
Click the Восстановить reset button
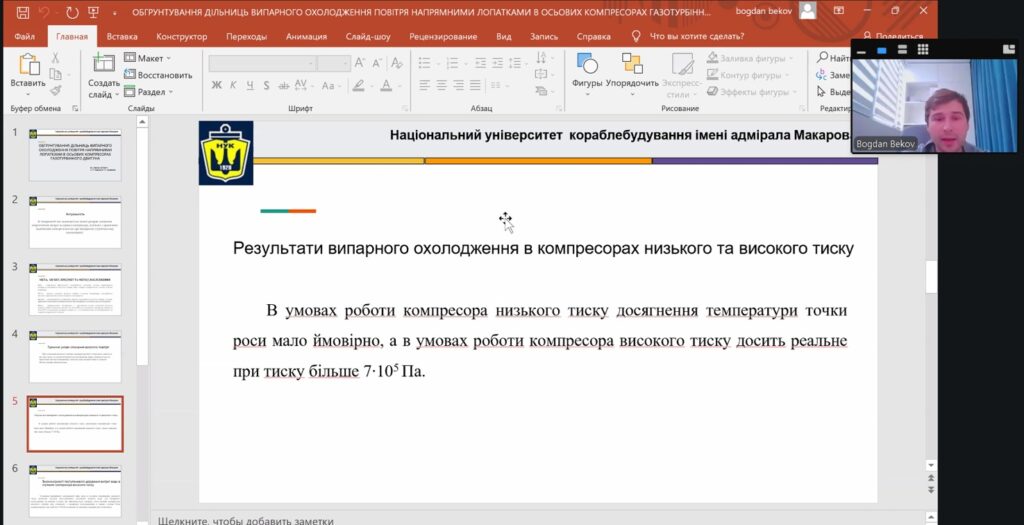(x=158, y=75)
